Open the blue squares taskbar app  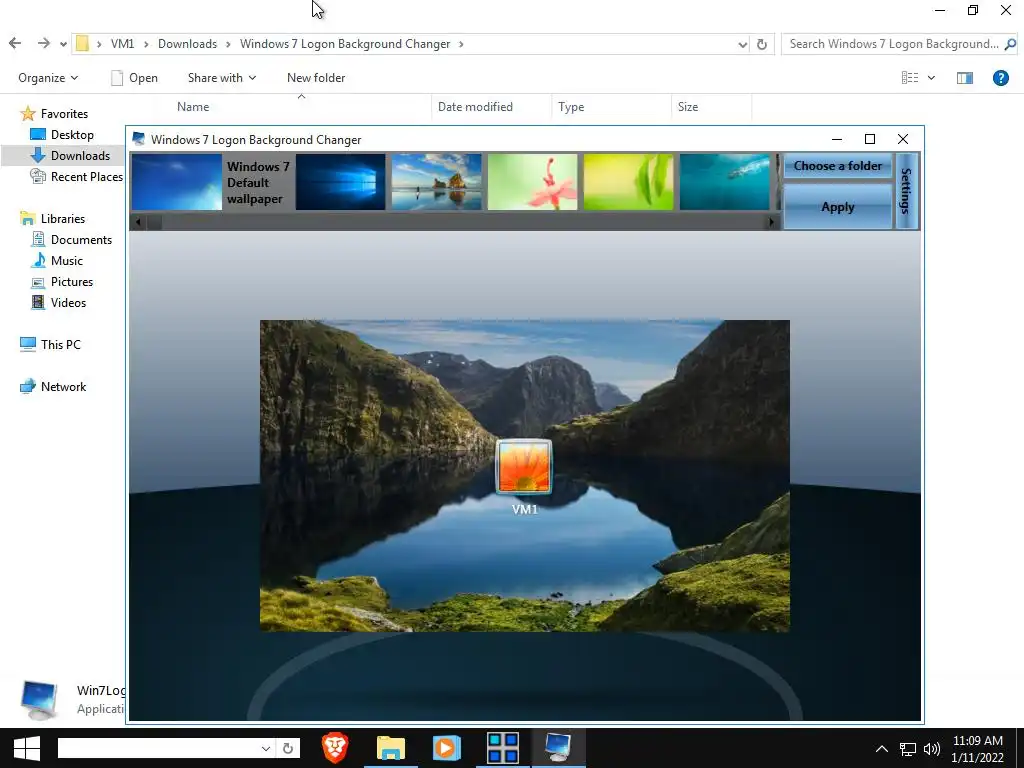[x=503, y=748]
